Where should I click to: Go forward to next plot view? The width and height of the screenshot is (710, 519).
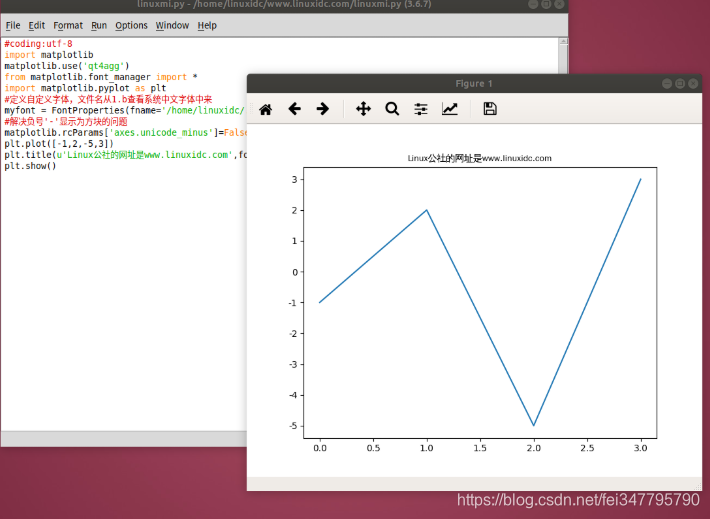pos(323,109)
